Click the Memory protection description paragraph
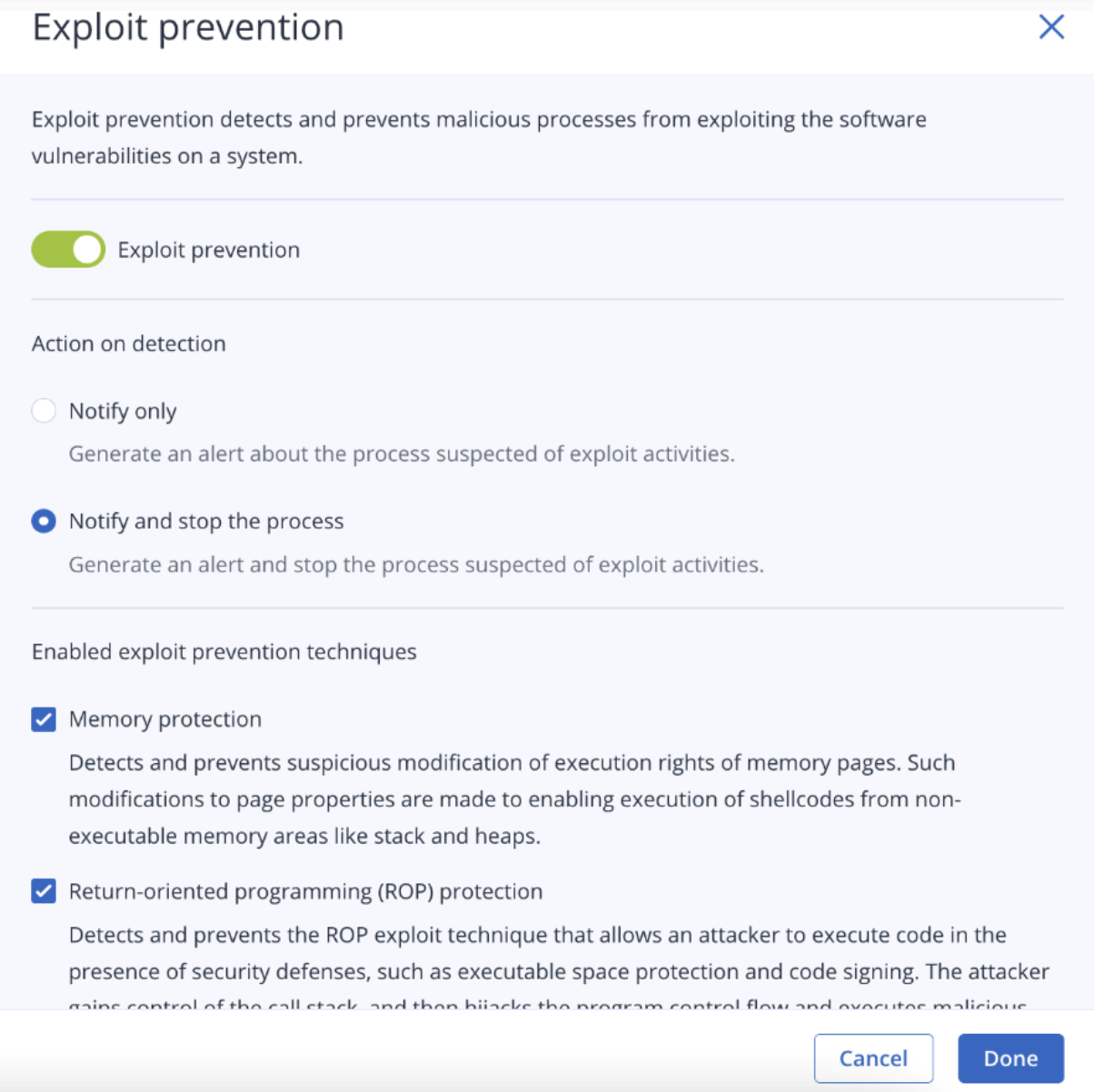This screenshot has width=1094, height=1092. [513, 799]
